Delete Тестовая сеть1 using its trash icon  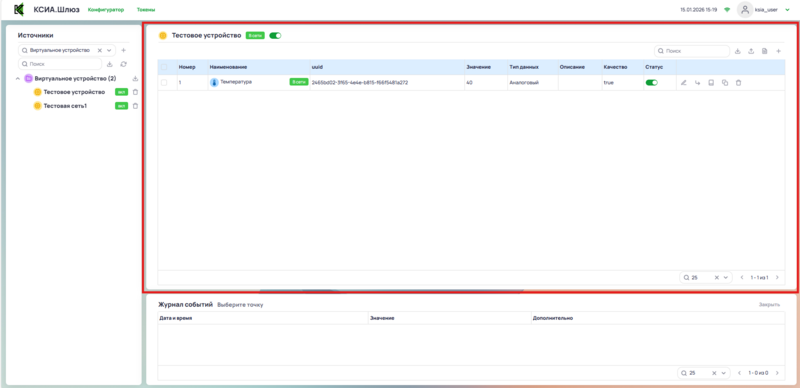135,106
